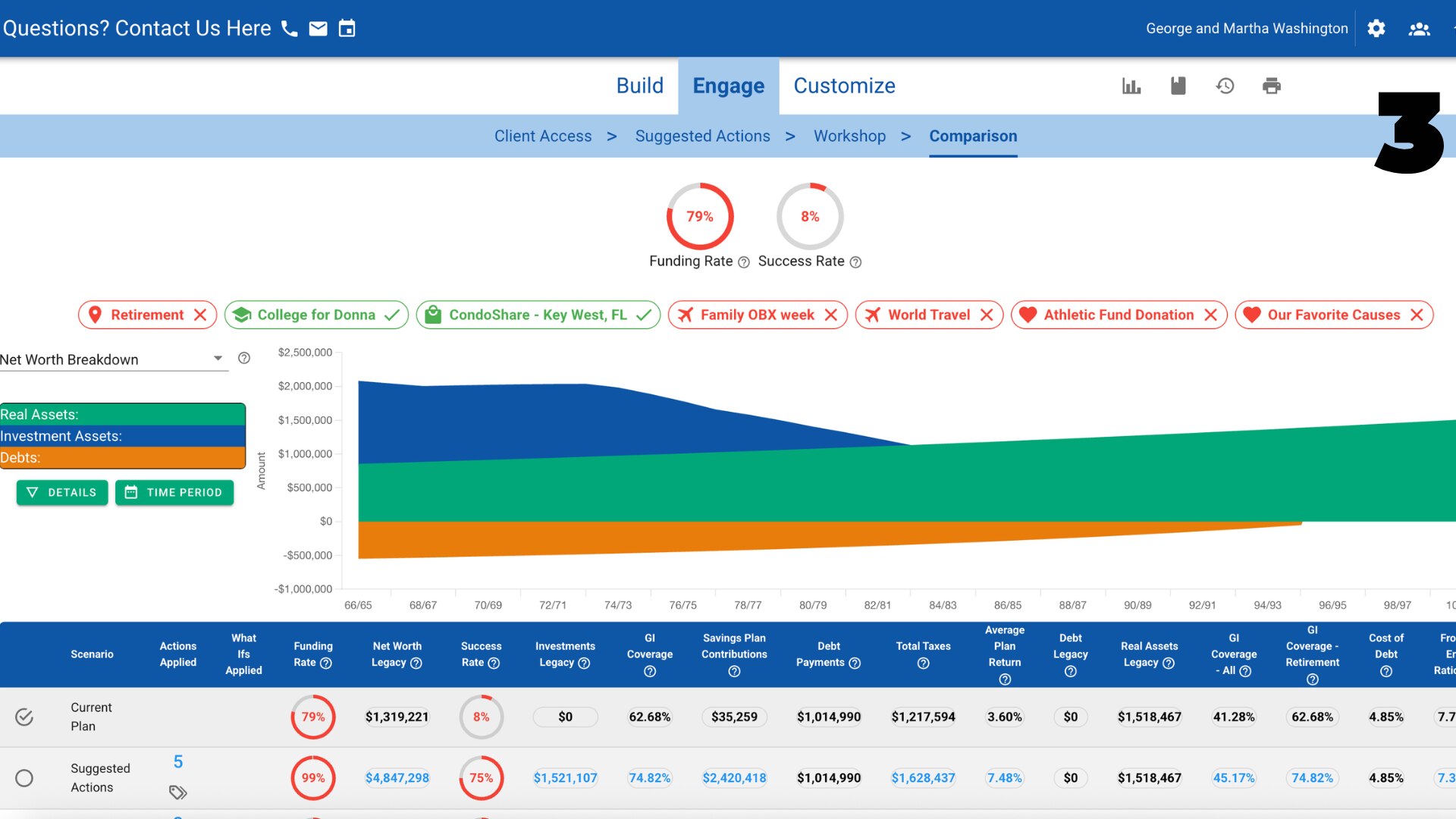The height and width of the screenshot is (819, 1456).
Task: Click Debt Legacy column help icon
Action: pos(1070,672)
